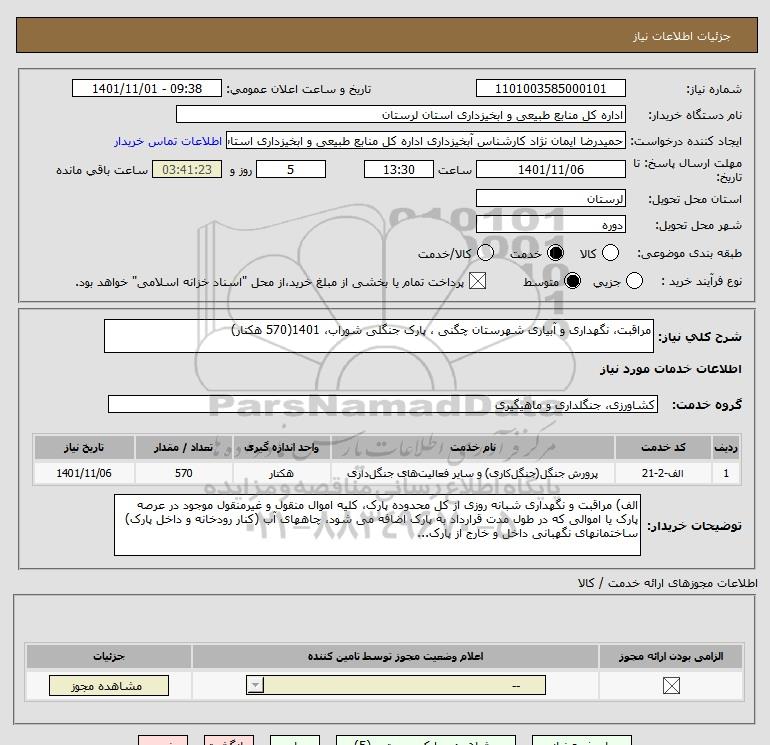The width and height of the screenshot is (770, 745).
Task: Click the جزئیات column header
Action: coord(109,657)
